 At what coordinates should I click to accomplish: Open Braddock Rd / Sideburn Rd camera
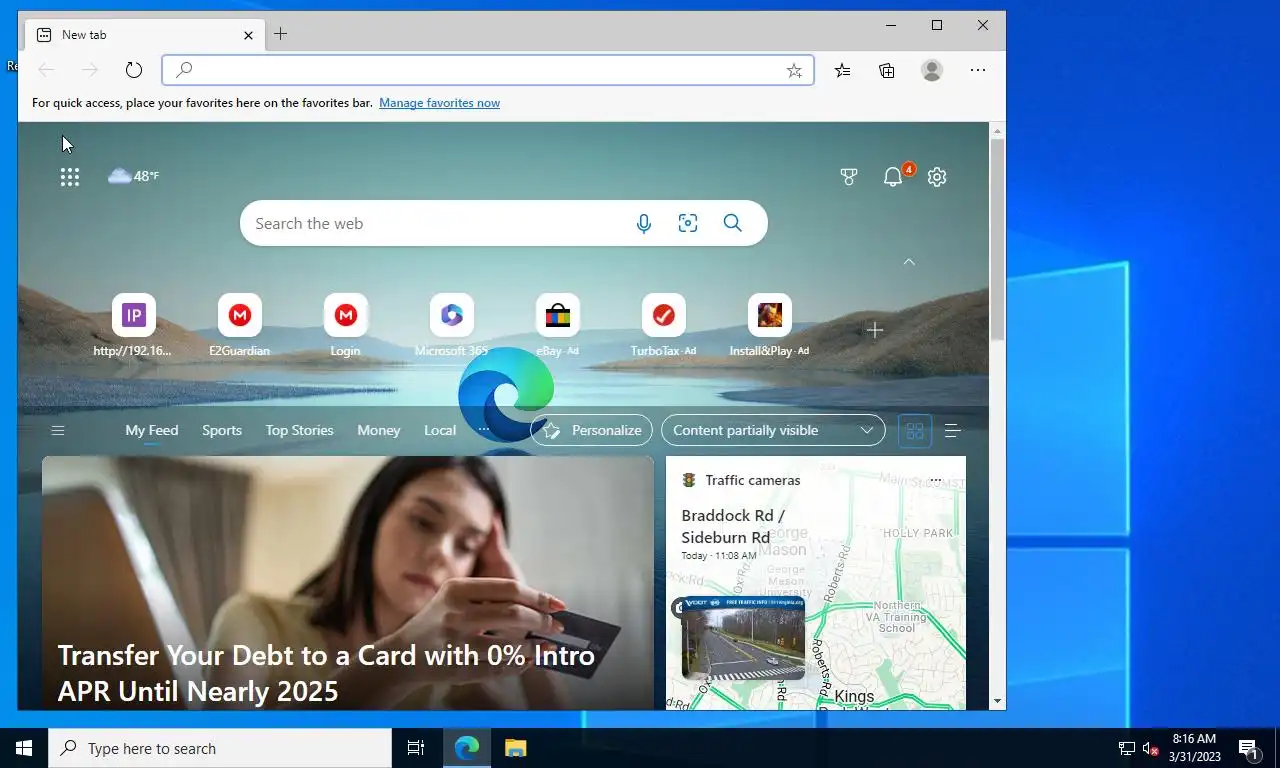coord(733,527)
